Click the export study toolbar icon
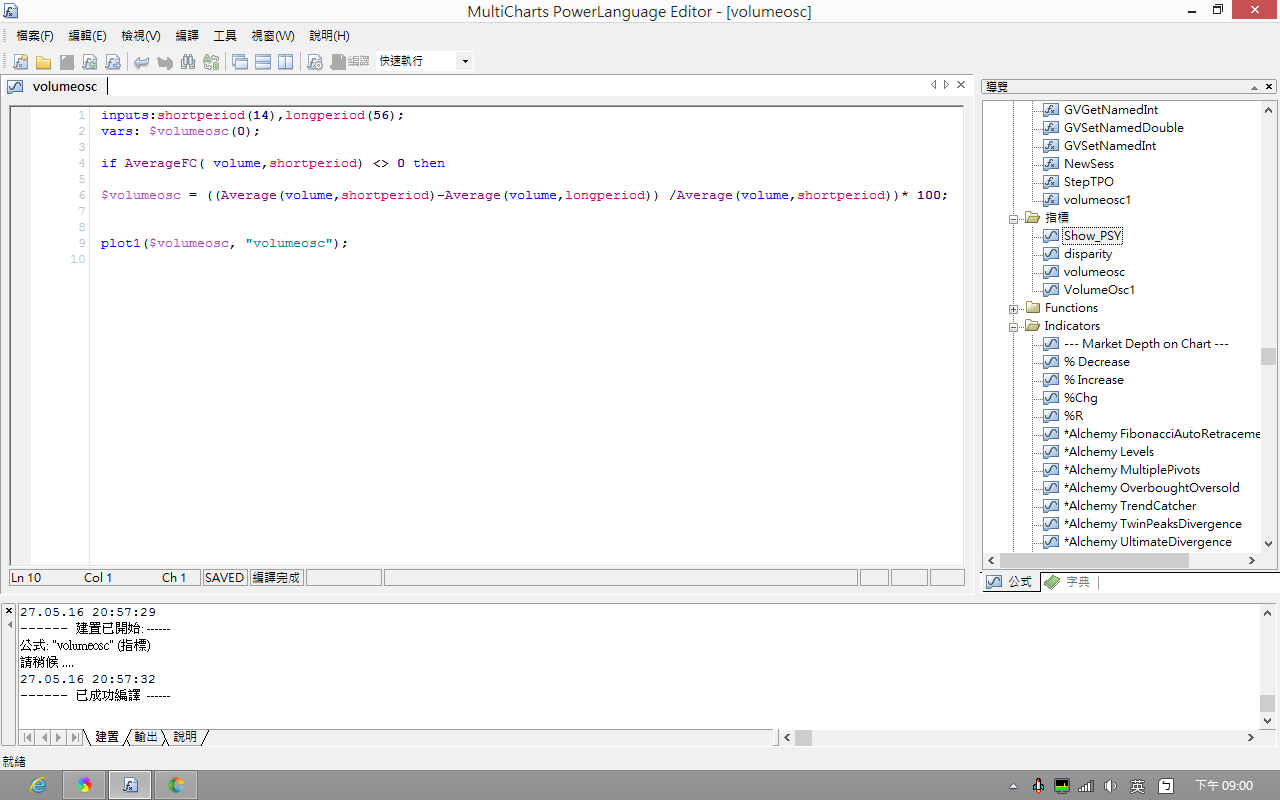1280x800 pixels. click(113, 62)
